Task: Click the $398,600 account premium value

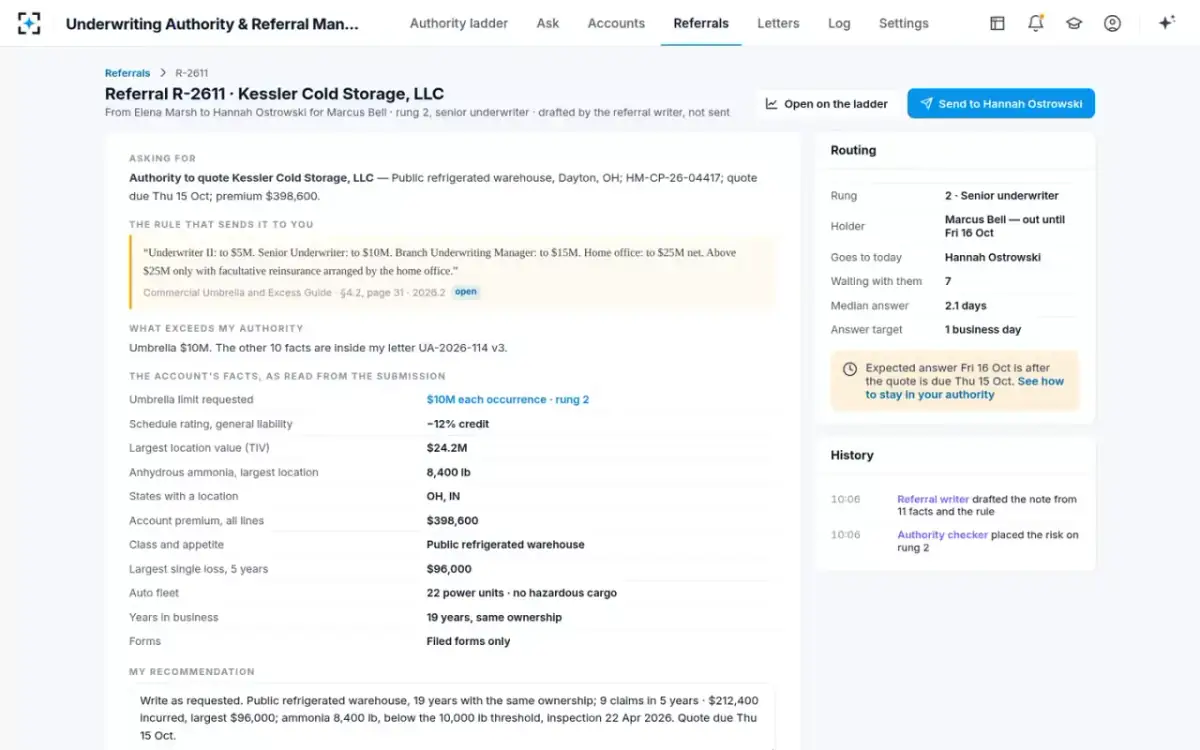Action: click(x=452, y=520)
